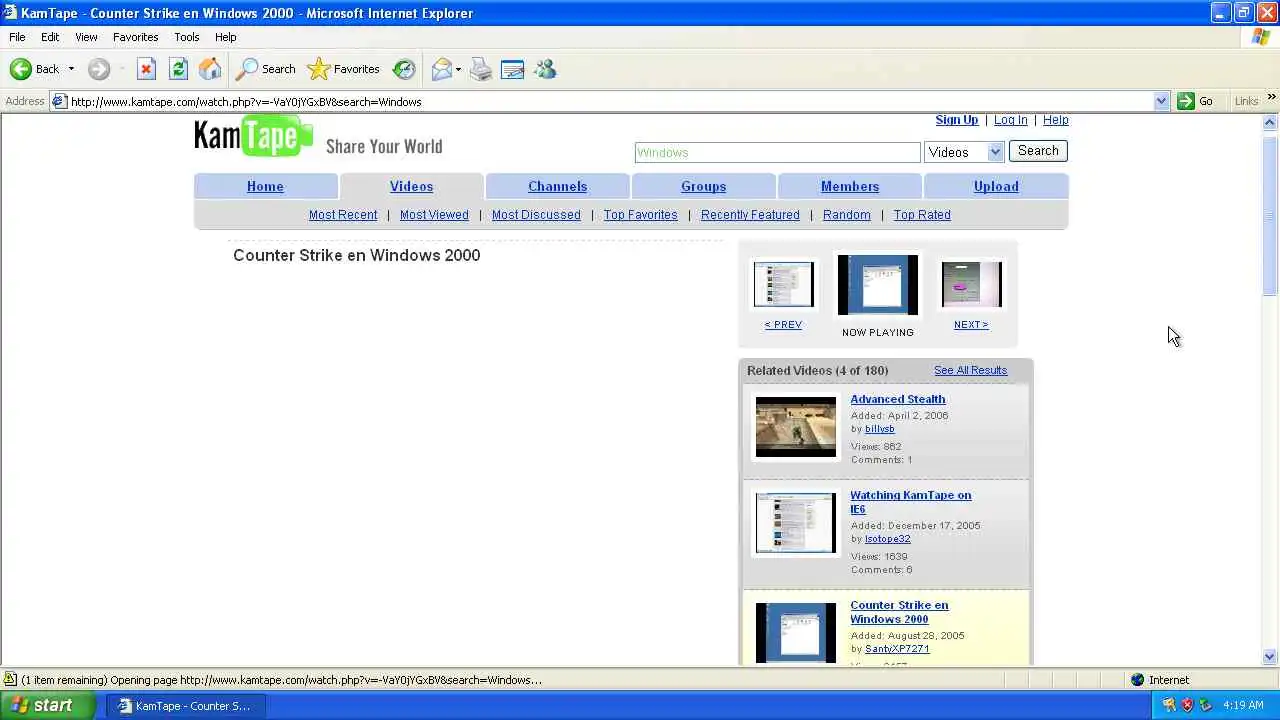Click the Edit page toolbar icon
This screenshot has width=1280, height=720.
pyautogui.click(x=513, y=69)
